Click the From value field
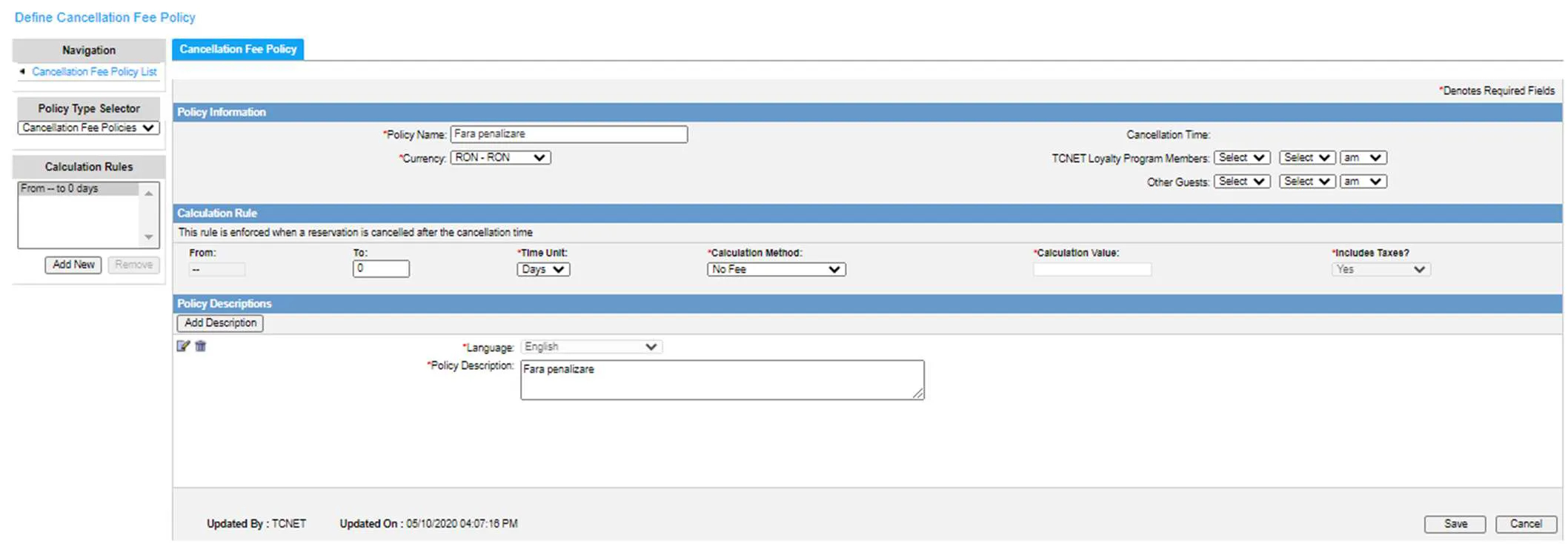Viewport: 1568px width, 544px height. pos(216,269)
